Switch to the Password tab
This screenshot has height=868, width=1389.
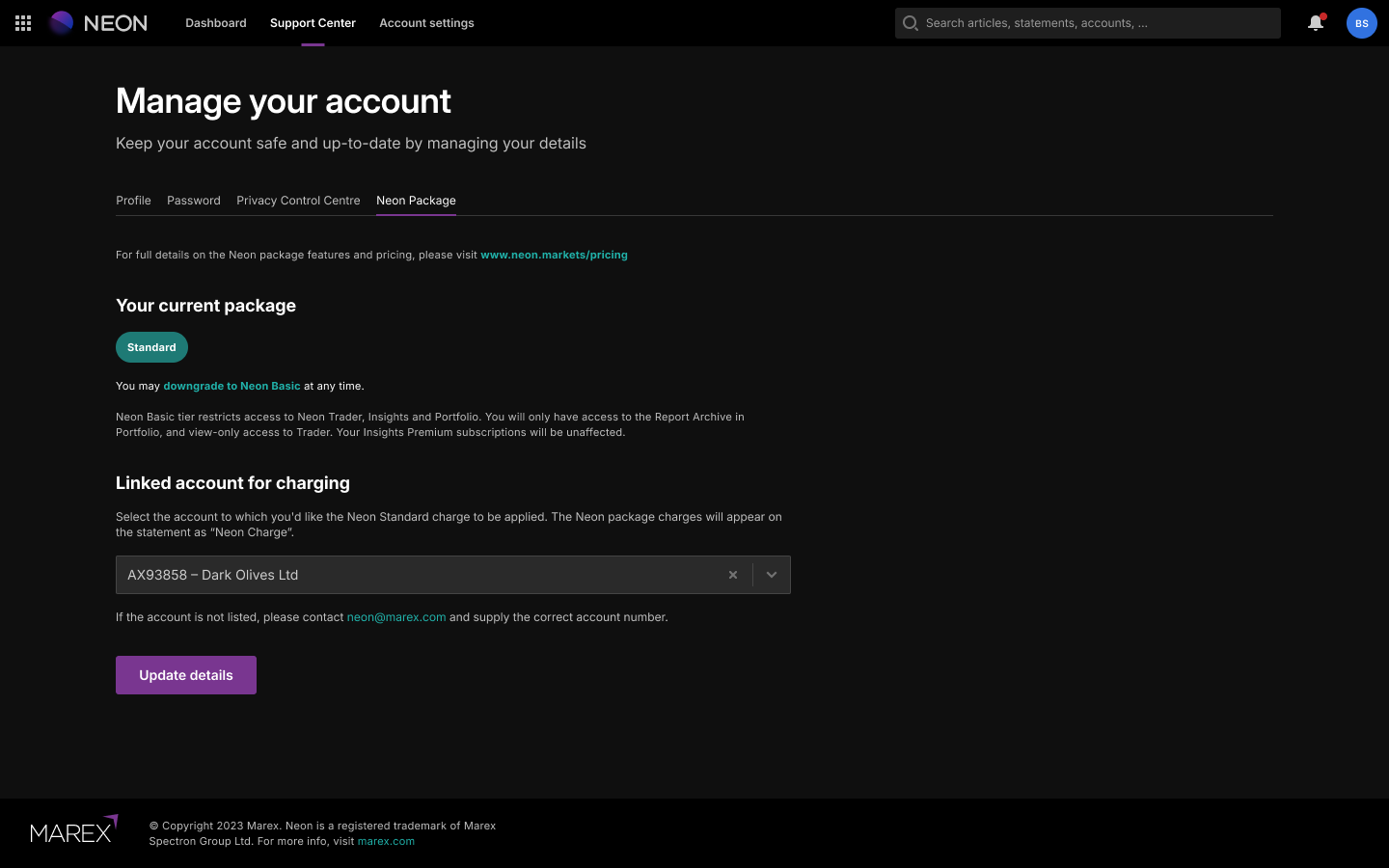[x=194, y=201]
